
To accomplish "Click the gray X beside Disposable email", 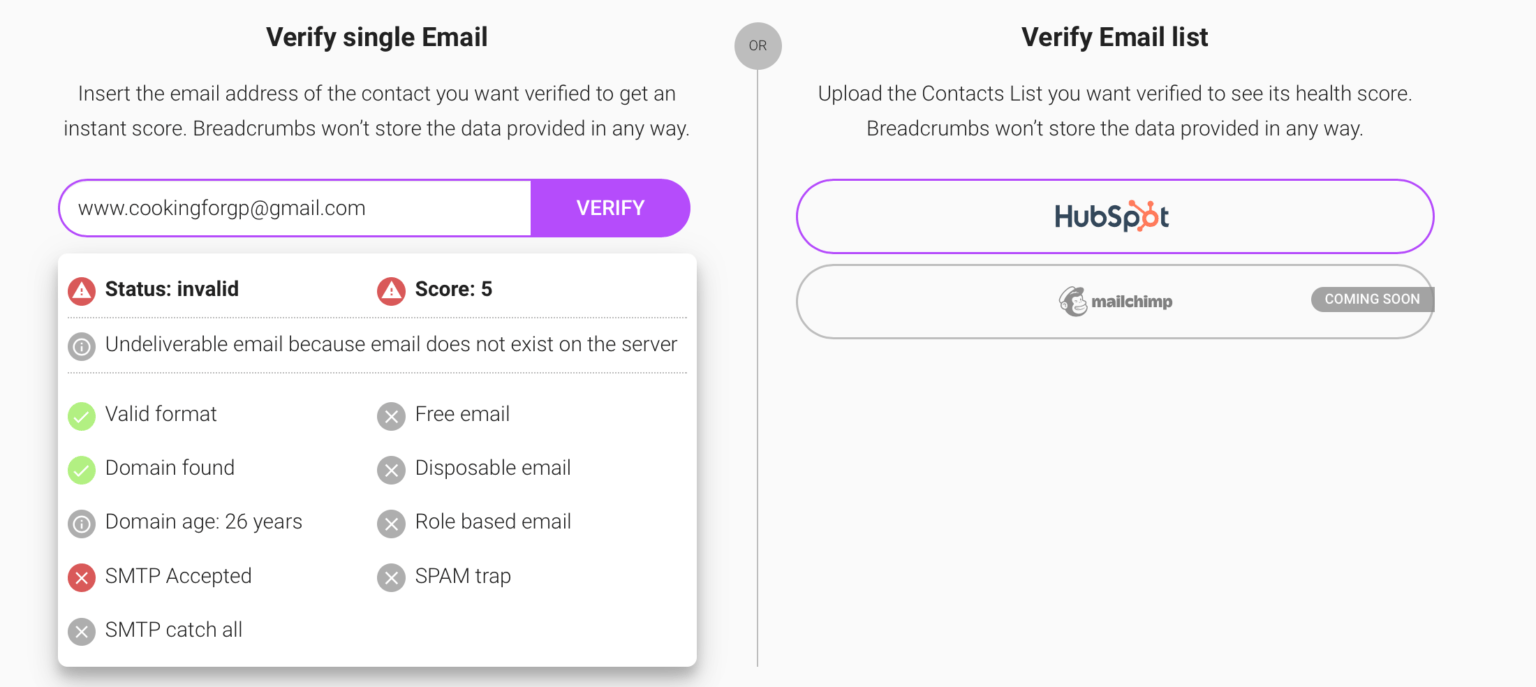I will (x=391, y=470).
